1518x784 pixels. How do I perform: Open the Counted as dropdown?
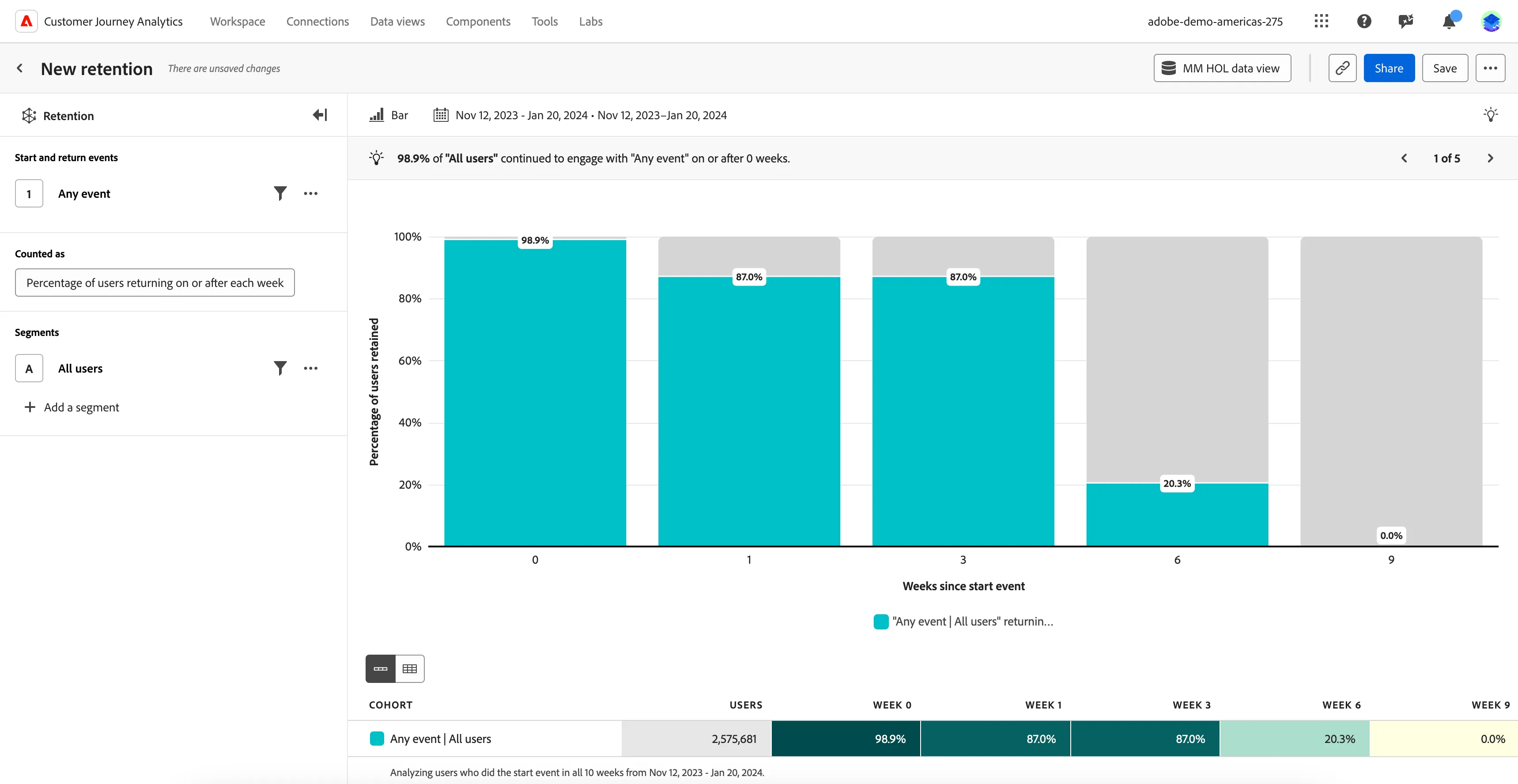tap(155, 283)
